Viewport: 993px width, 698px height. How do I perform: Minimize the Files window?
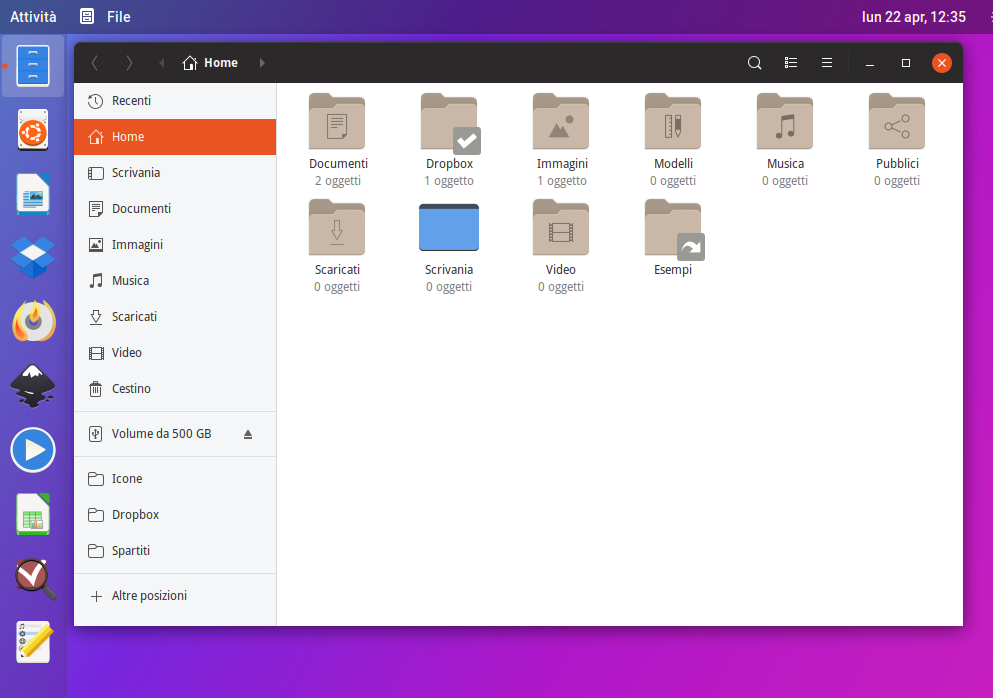[x=870, y=63]
